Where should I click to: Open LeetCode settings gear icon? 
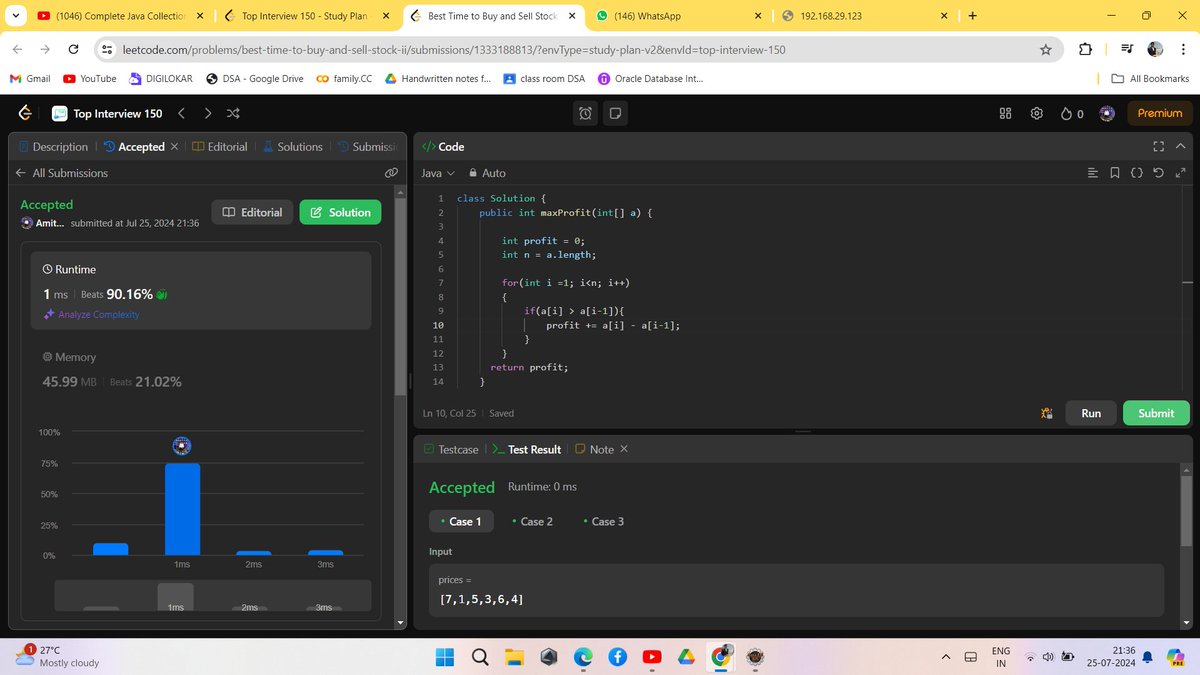tap(1037, 113)
